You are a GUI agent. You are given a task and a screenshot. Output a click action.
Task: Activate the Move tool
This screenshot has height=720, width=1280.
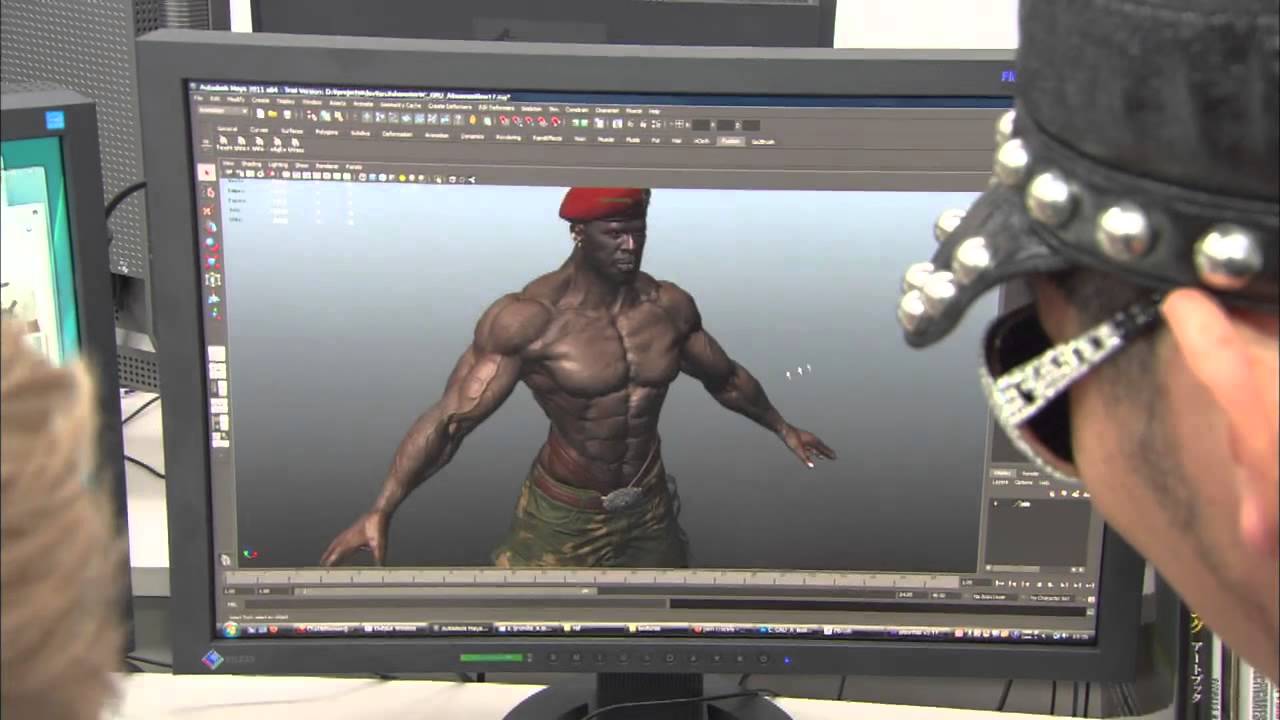coord(209,227)
